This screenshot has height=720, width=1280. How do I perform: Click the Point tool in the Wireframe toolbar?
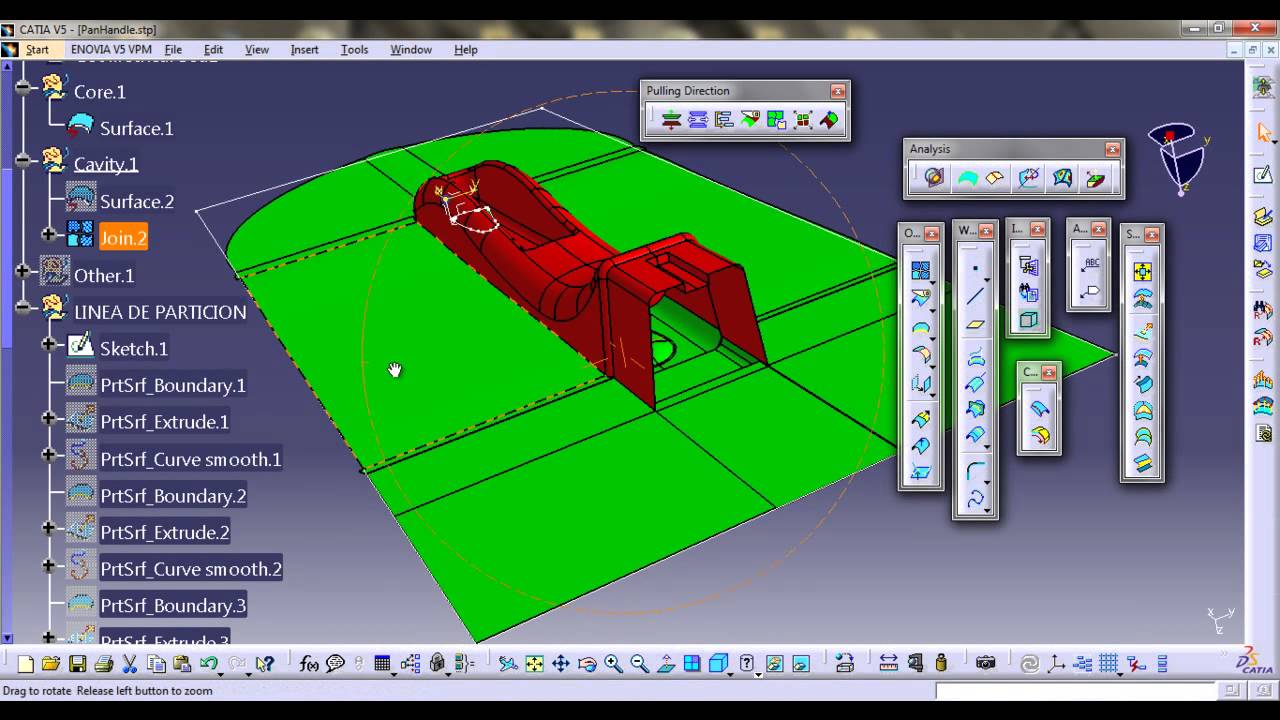pyautogui.click(x=975, y=269)
